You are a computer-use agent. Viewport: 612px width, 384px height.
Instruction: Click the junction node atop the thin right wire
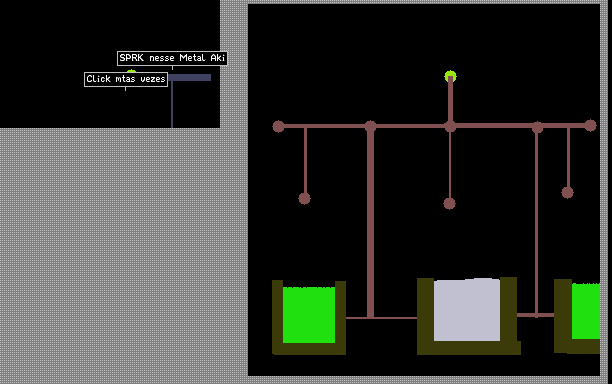[x=537, y=127]
